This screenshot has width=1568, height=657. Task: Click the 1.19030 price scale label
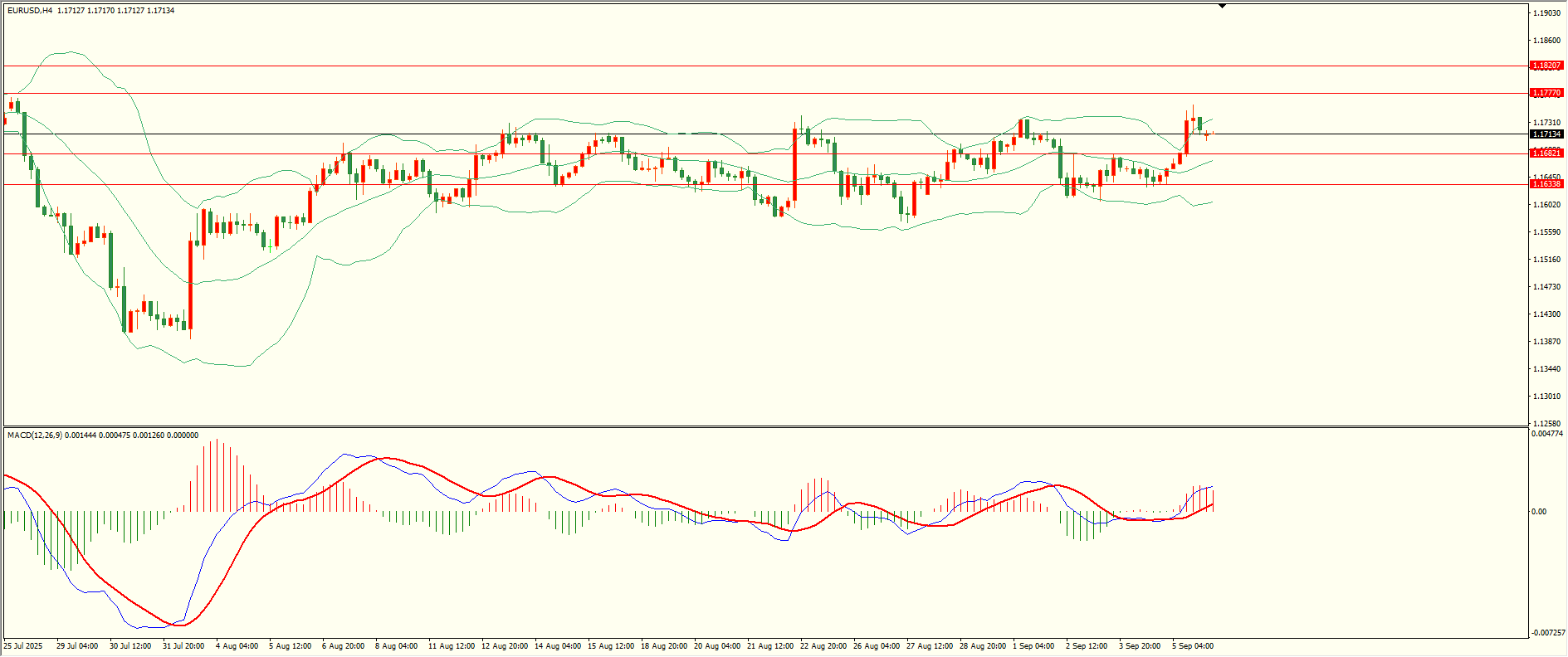click(x=1546, y=13)
